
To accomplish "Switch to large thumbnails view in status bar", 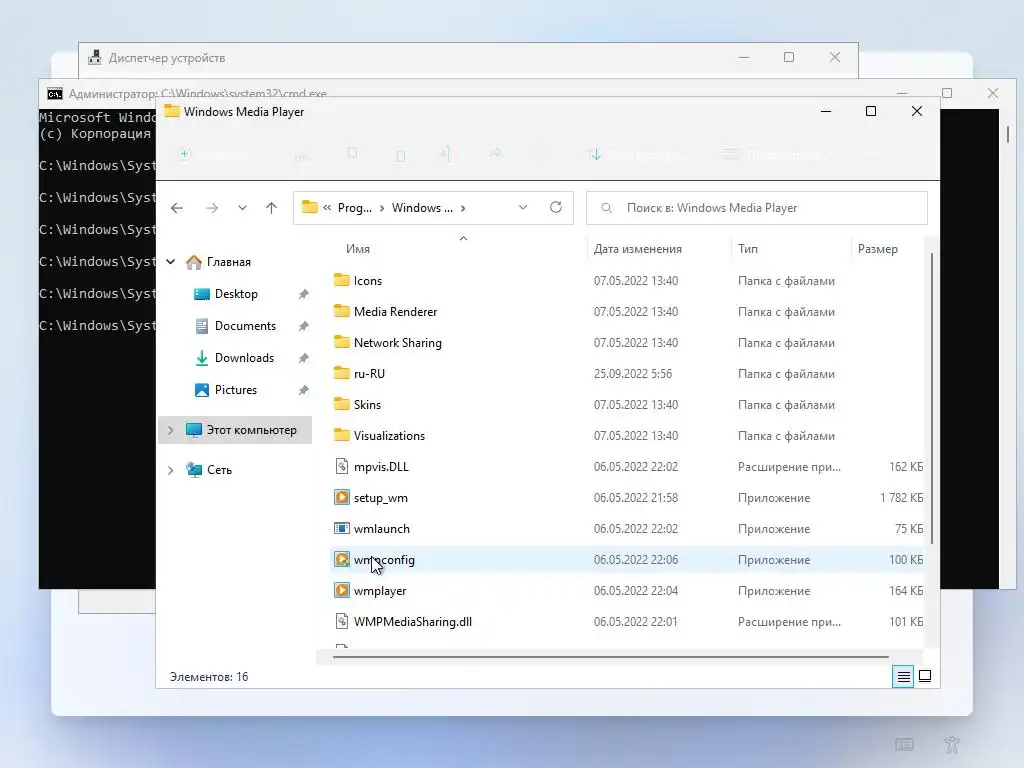I will click(925, 677).
